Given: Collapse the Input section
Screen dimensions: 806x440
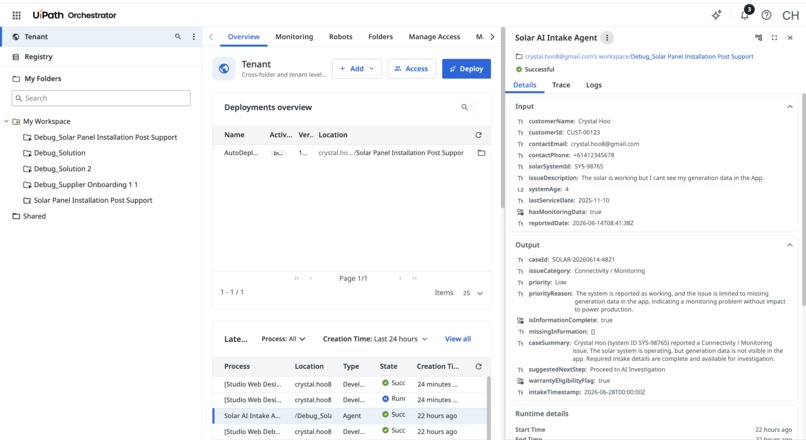Looking at the screenshot, I should [x=790, y=106].
